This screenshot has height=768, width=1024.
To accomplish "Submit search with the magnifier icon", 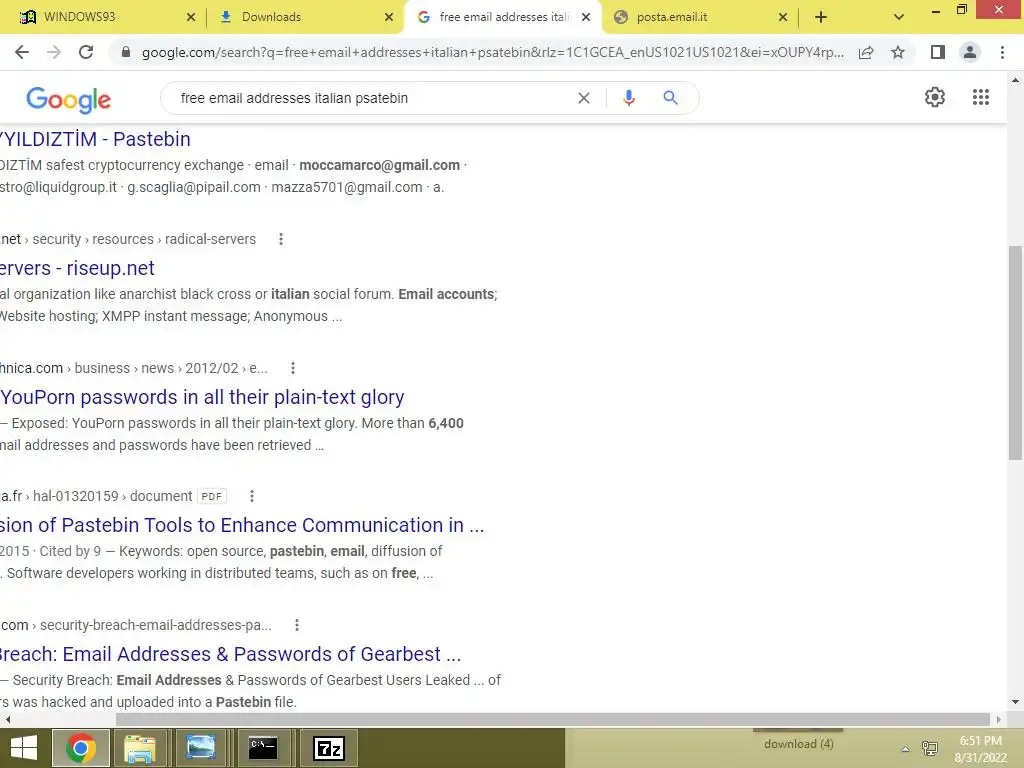I will point(670,98).
